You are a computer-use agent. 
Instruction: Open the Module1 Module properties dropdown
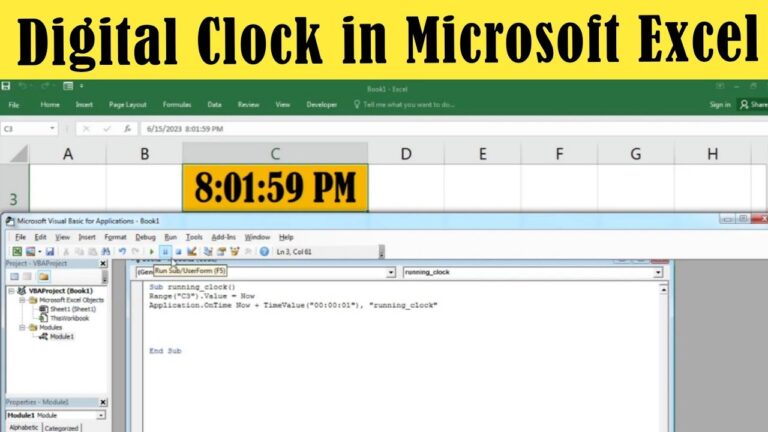(x=100, y=415)
